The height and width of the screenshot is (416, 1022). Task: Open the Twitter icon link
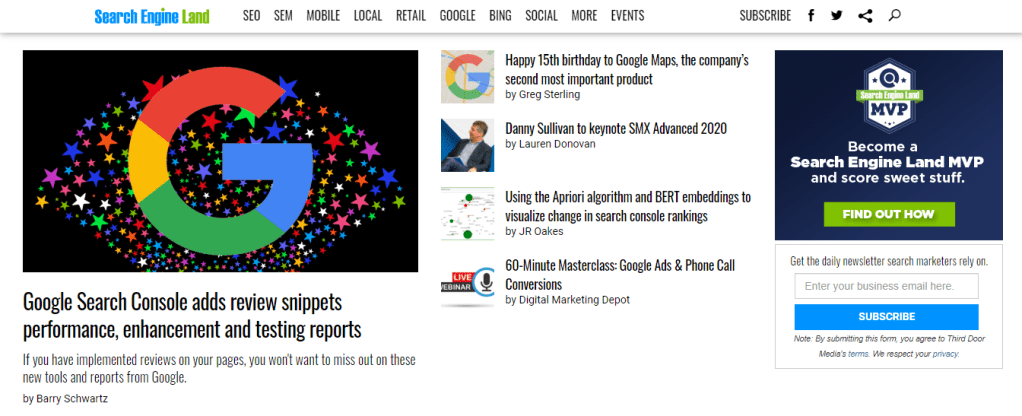(x=837, y=16)
